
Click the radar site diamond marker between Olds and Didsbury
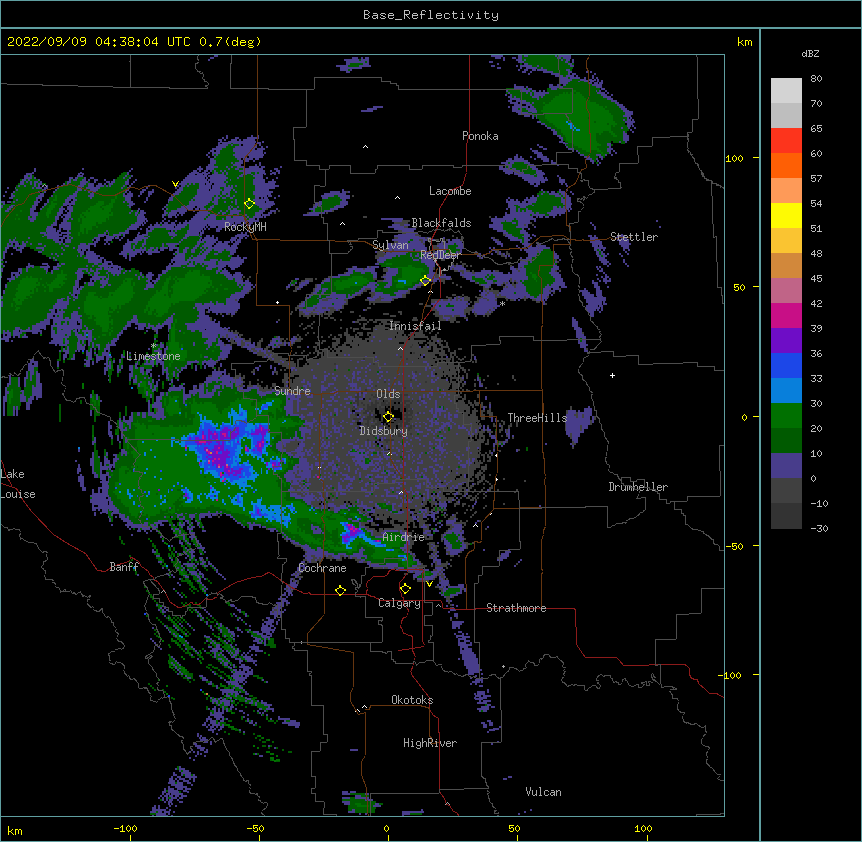click(x=388, y=416)
